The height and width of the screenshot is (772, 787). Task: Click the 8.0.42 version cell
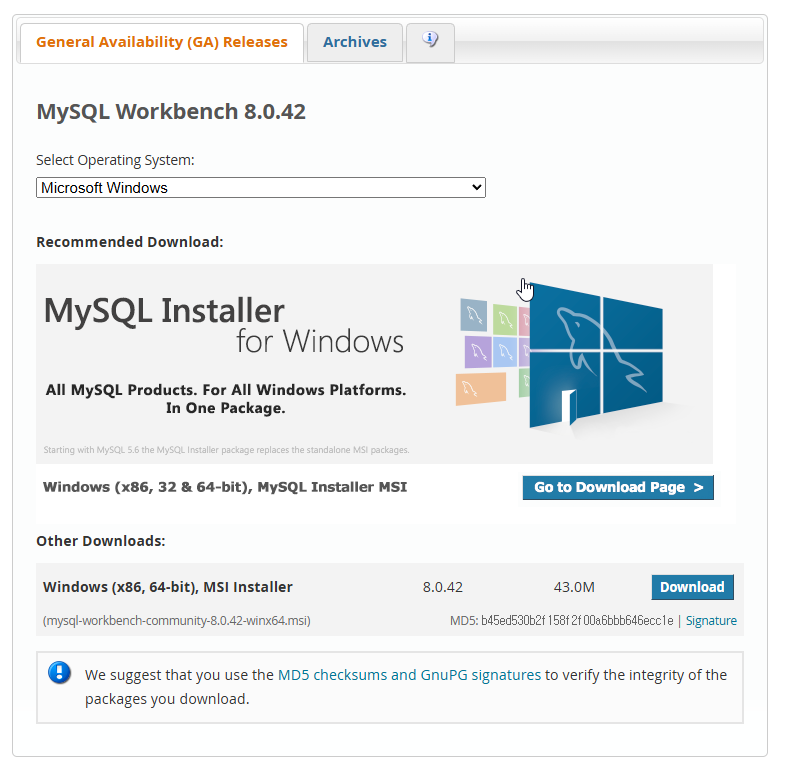click(443, 587)
